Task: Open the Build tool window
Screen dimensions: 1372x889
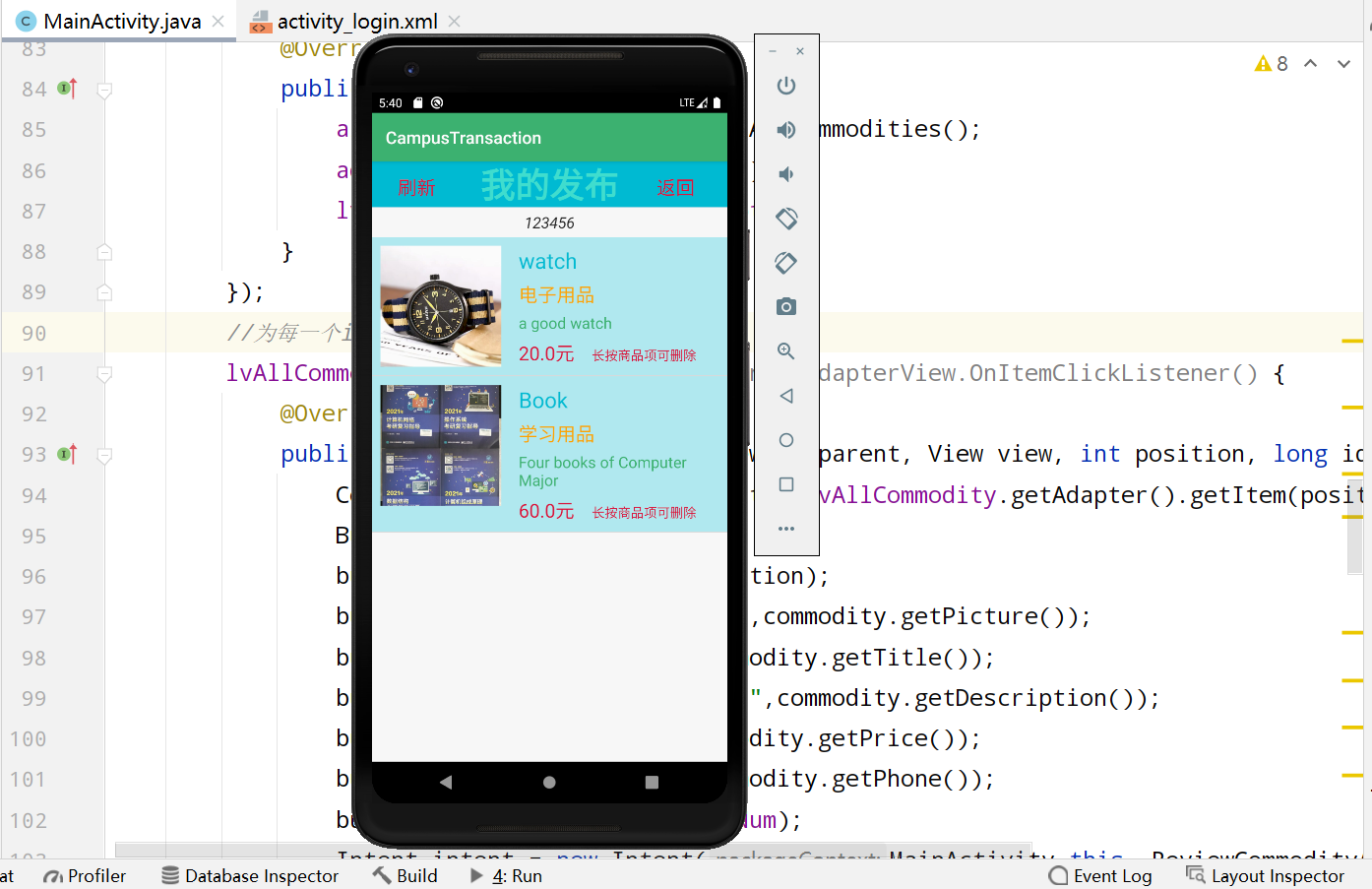Action: [405, 876]
